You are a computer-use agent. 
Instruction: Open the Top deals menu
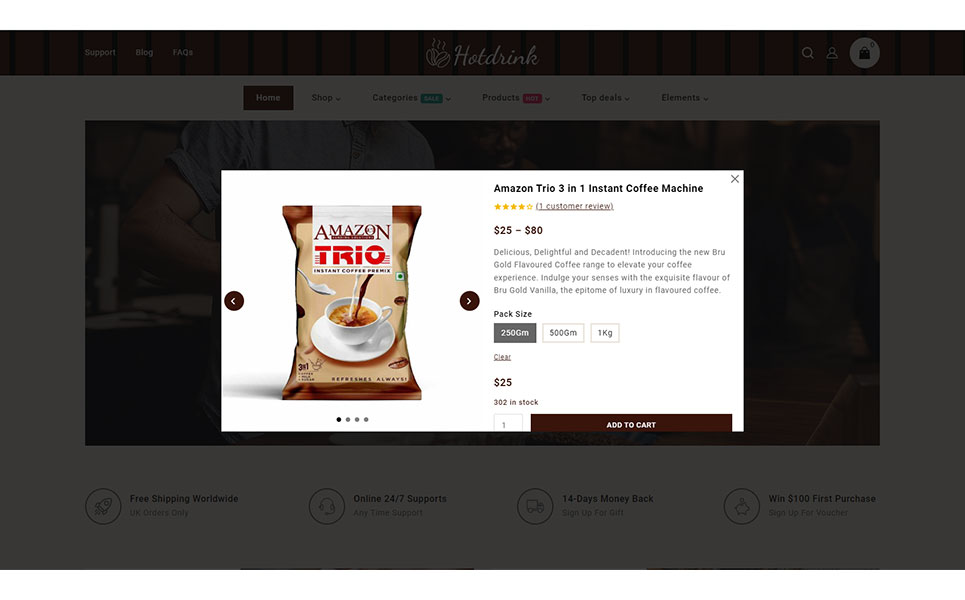pyautogui.click(x=605, y=98)
